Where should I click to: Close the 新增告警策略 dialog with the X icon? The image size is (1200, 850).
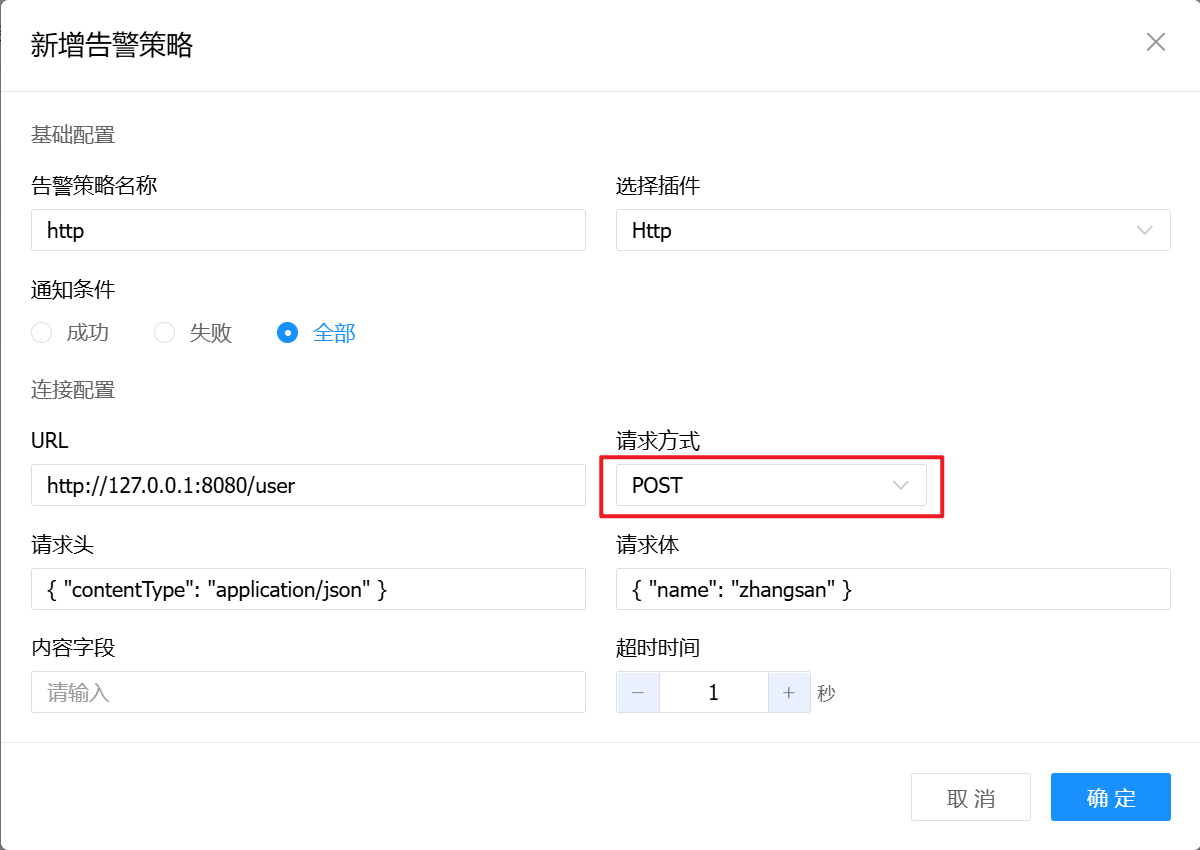pyautogui.click(x=1155, y=42)
